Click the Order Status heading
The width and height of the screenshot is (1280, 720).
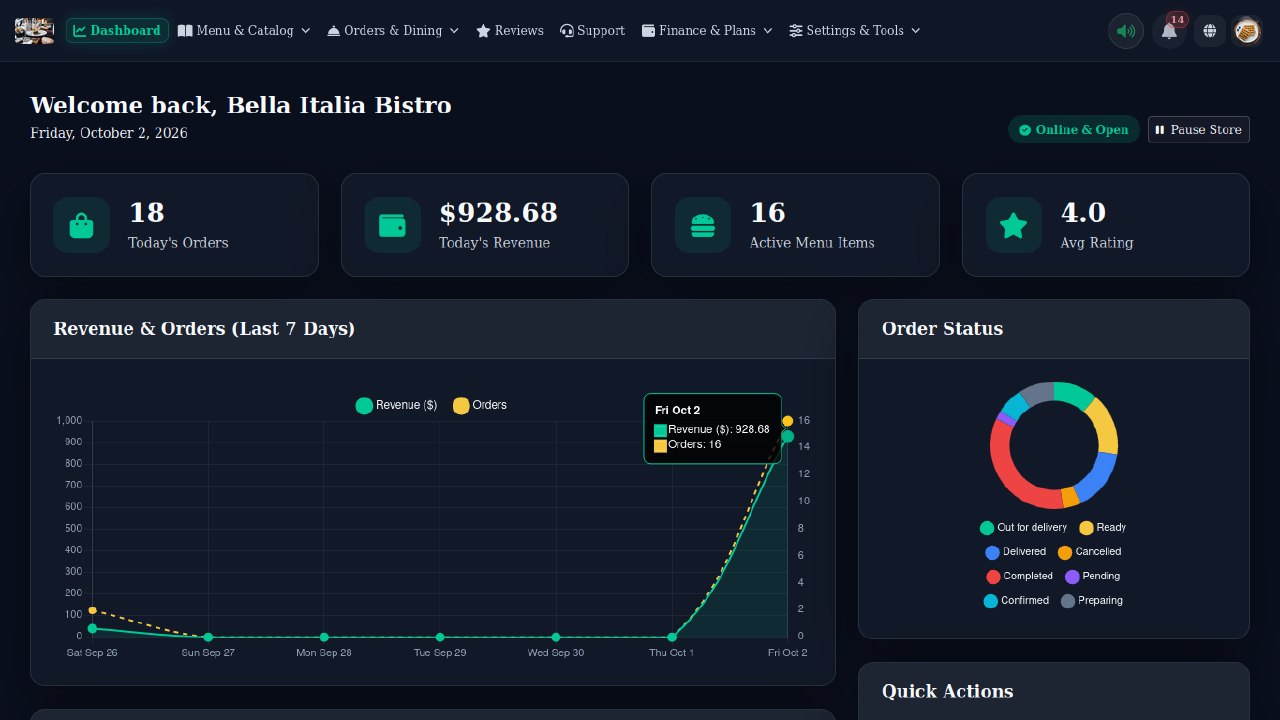[942, 329]
